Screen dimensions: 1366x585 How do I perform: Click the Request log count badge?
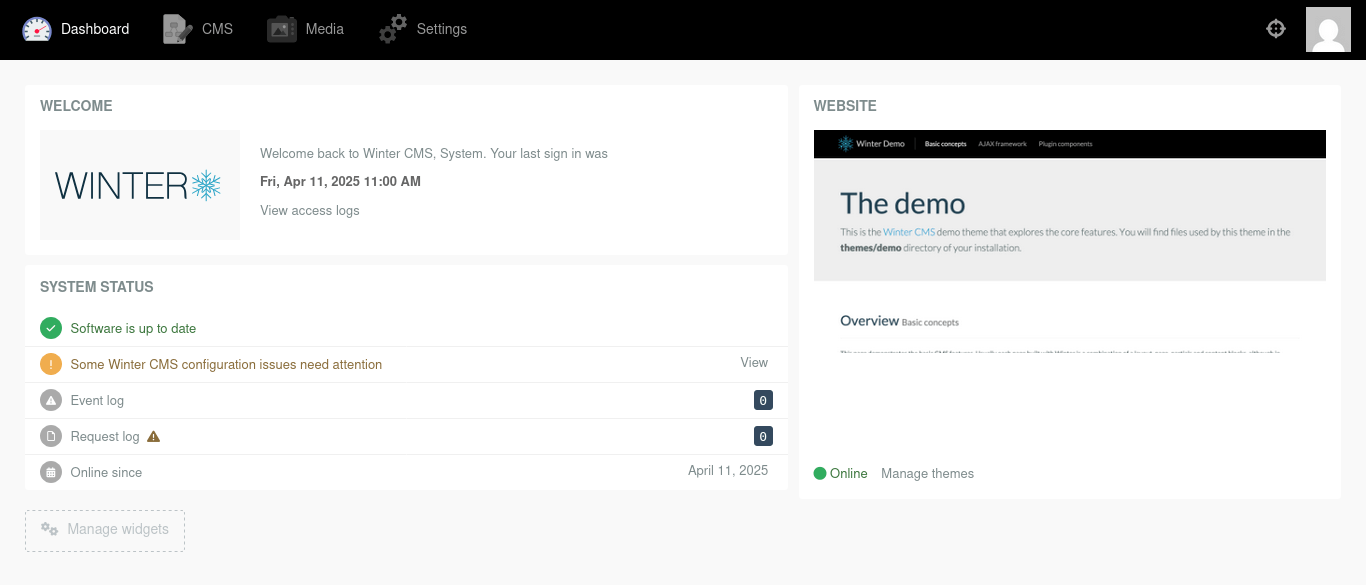click(x=763, y=436)
